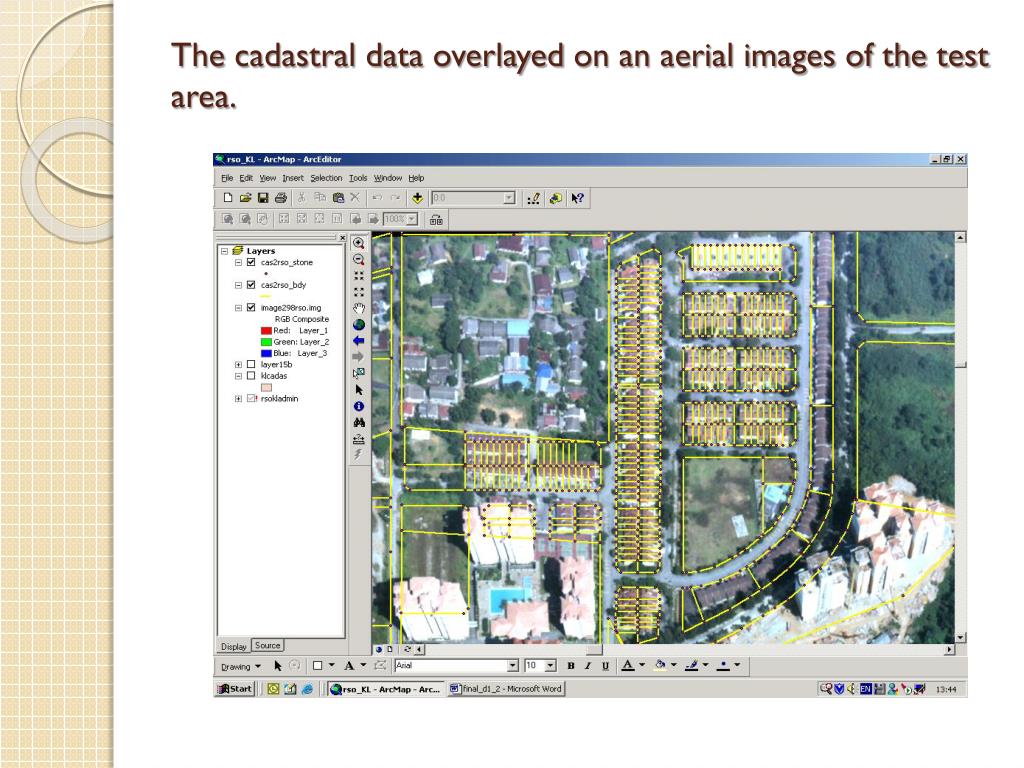Hide the image298rso.img layer
The width and height of the screenshot is (1024, 768).
click(251, 308)
